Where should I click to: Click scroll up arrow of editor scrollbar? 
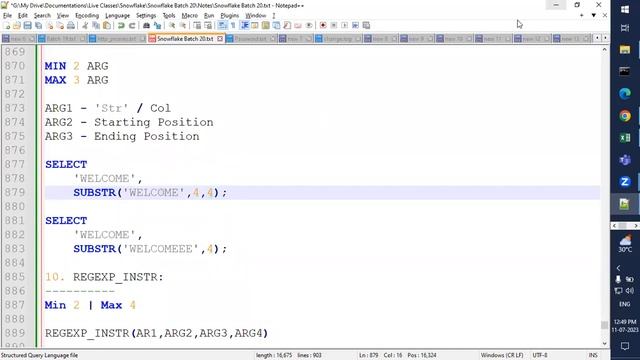pos(604,50)
